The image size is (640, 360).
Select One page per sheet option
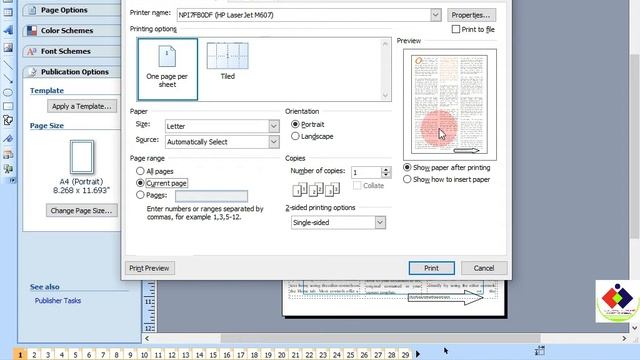pos(167,69)
